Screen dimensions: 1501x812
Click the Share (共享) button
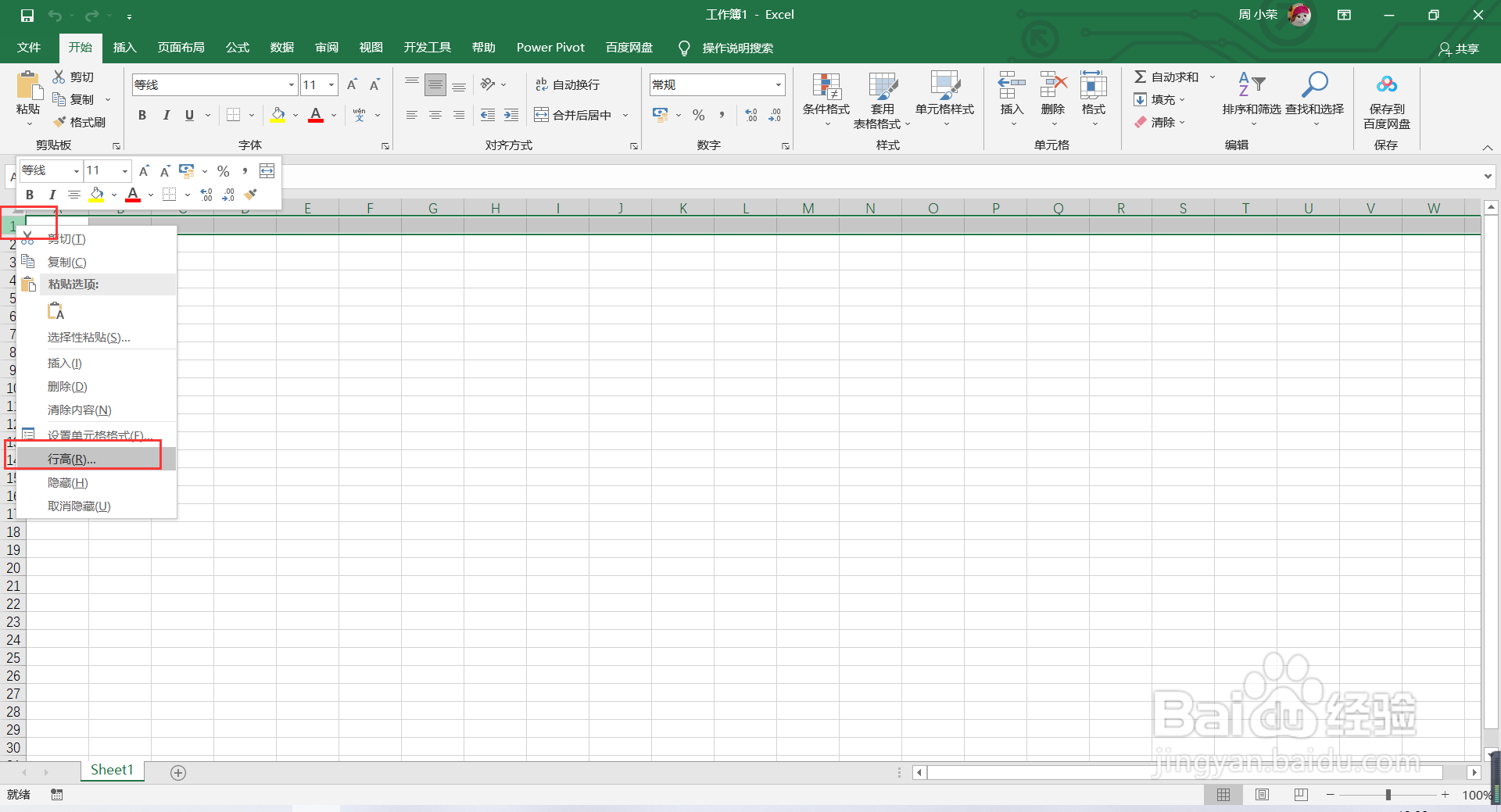1459,48
